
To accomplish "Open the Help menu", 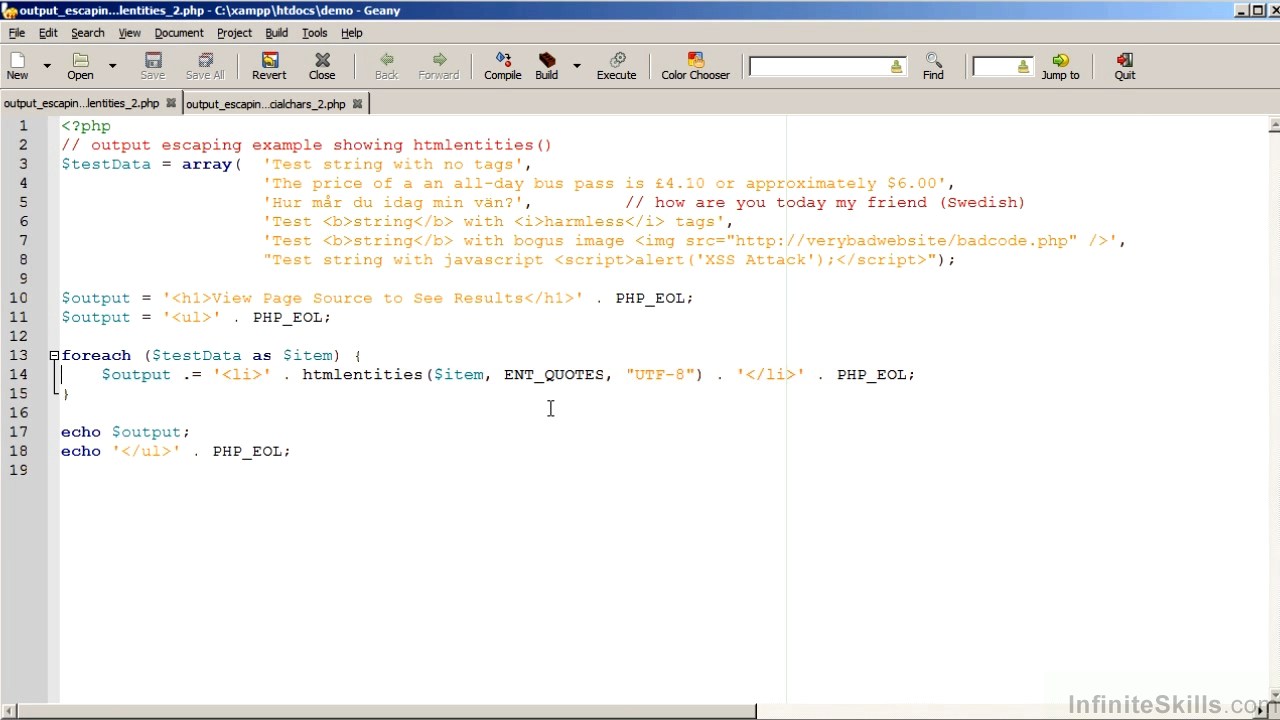I will coord(352,33).
